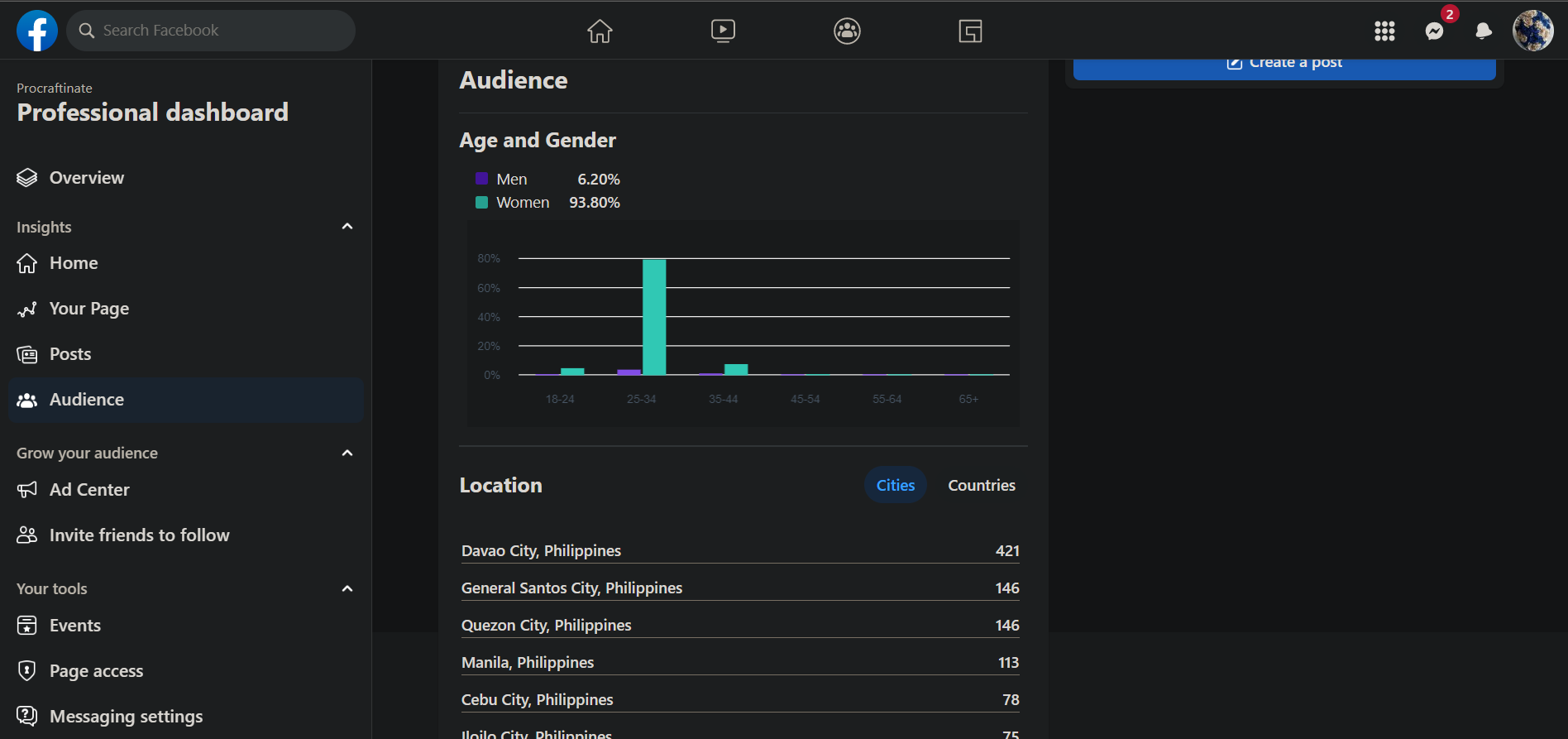Open Messenger chats icon

[x=1435, y=31]
